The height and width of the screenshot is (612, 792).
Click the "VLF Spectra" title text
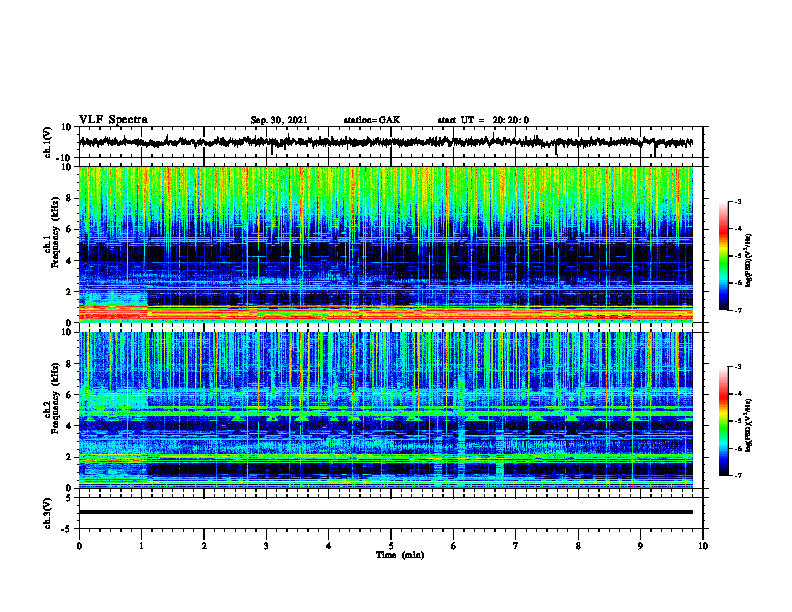click(x=113, y=120)
